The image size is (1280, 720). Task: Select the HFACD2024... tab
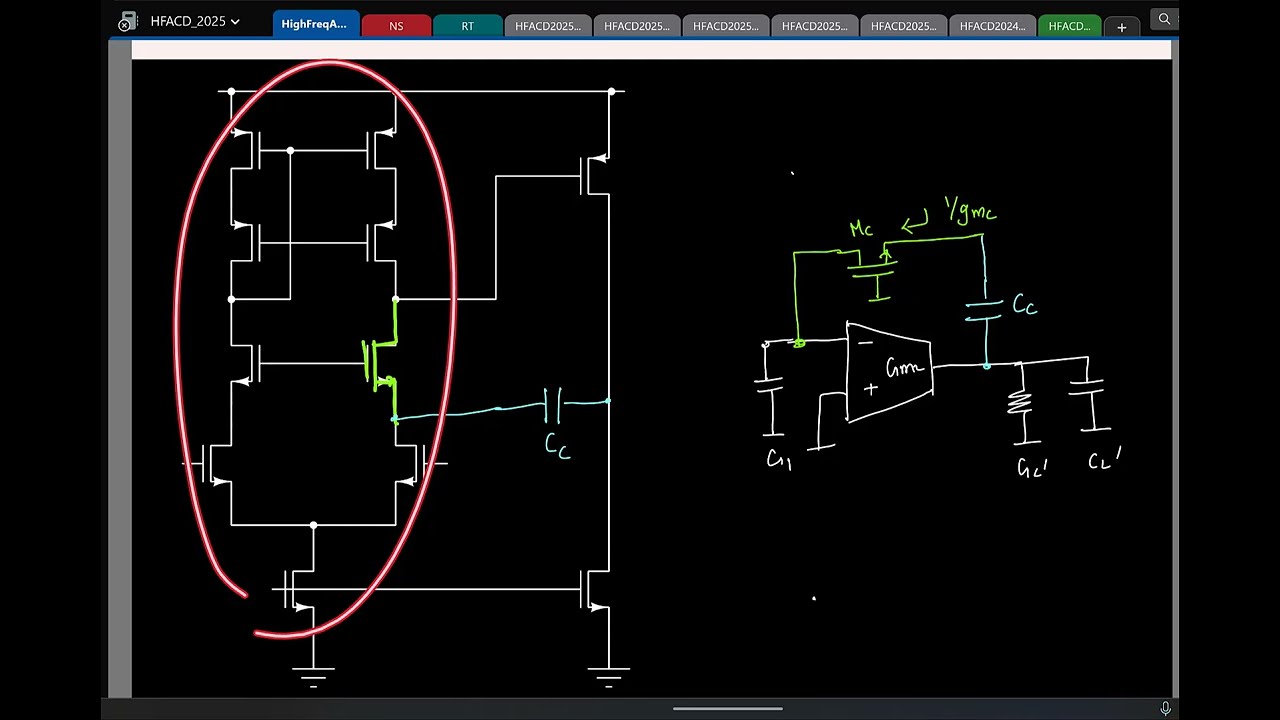click(x=992, y=26)
